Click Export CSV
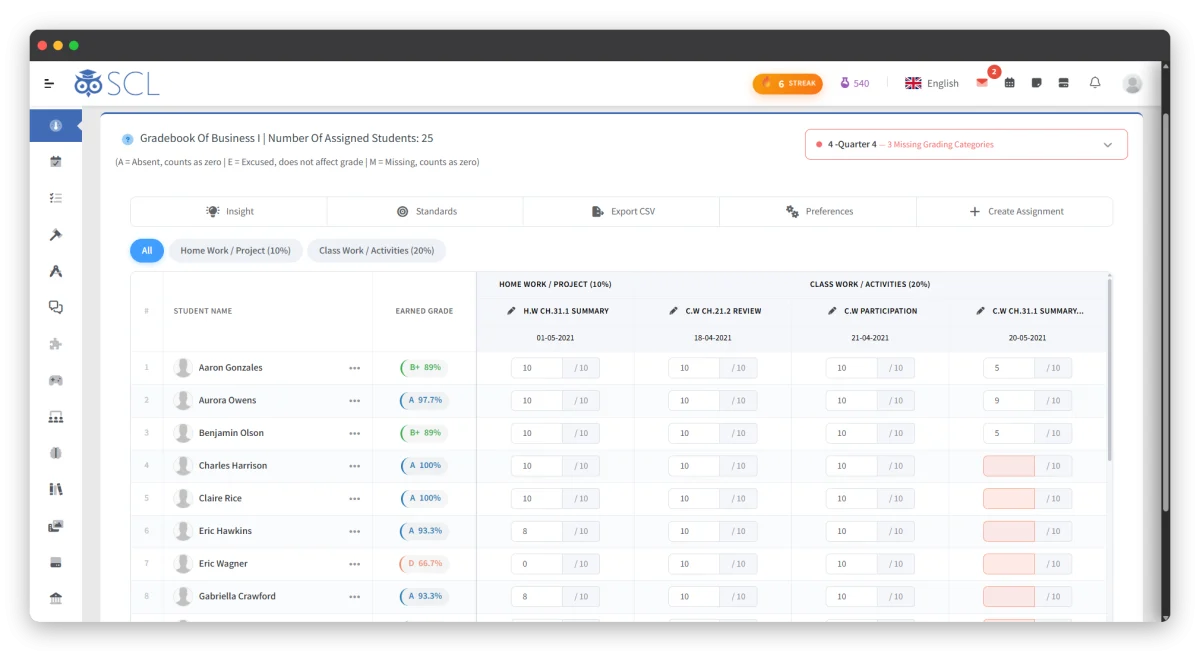This screenshot has width=1200, height=651. pyautogui.click(x=622, y=211)
